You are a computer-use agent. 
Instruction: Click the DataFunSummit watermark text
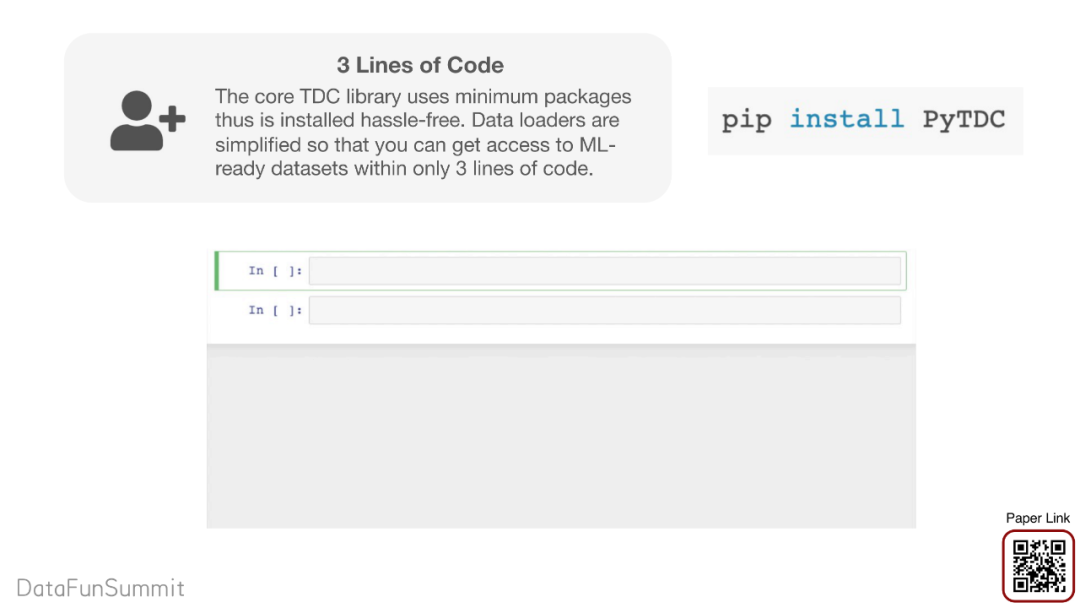coord(101,588)
